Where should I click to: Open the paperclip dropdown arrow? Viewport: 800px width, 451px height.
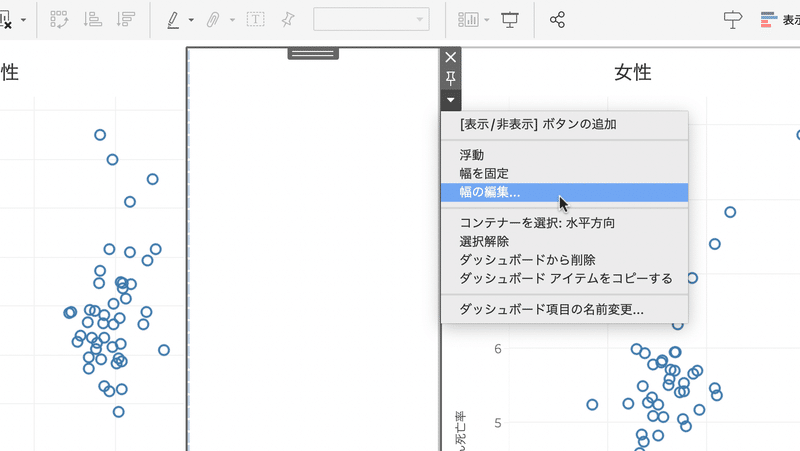point(232,20)
